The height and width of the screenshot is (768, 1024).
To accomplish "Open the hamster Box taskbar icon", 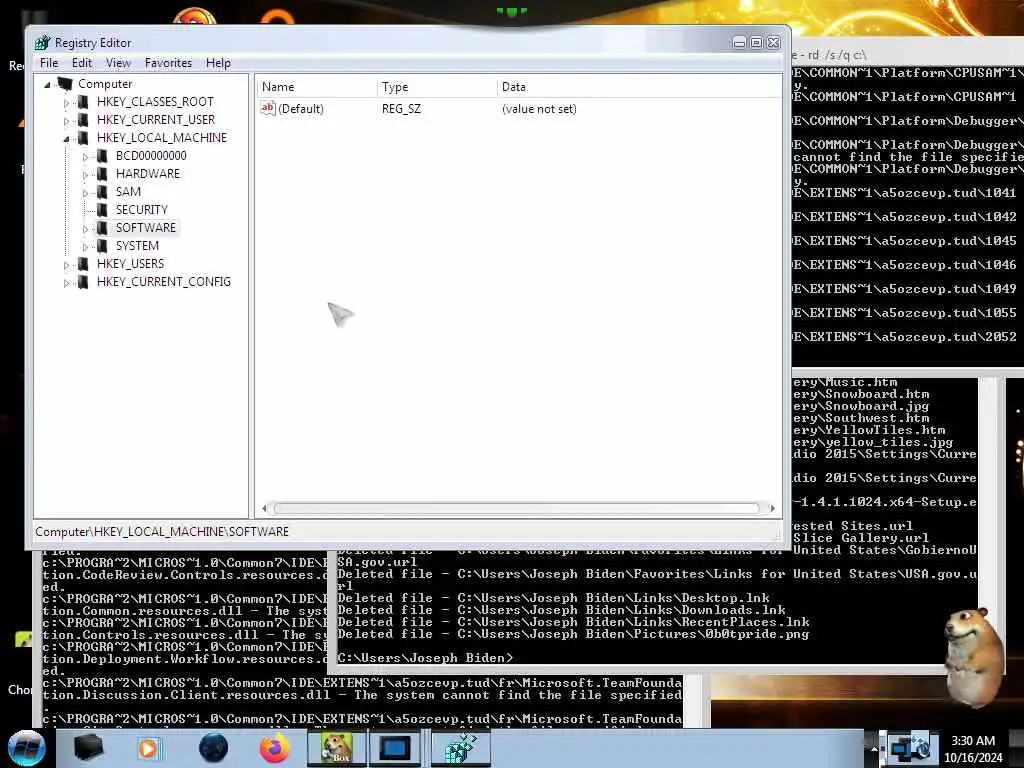I will pos(336,748).
